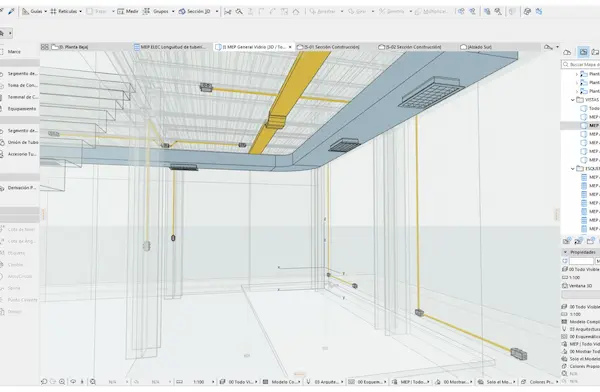The height and width of the screenshot is (392, 600).
Task: Open the Guías dropdown arrow
Action: point(46,11)
